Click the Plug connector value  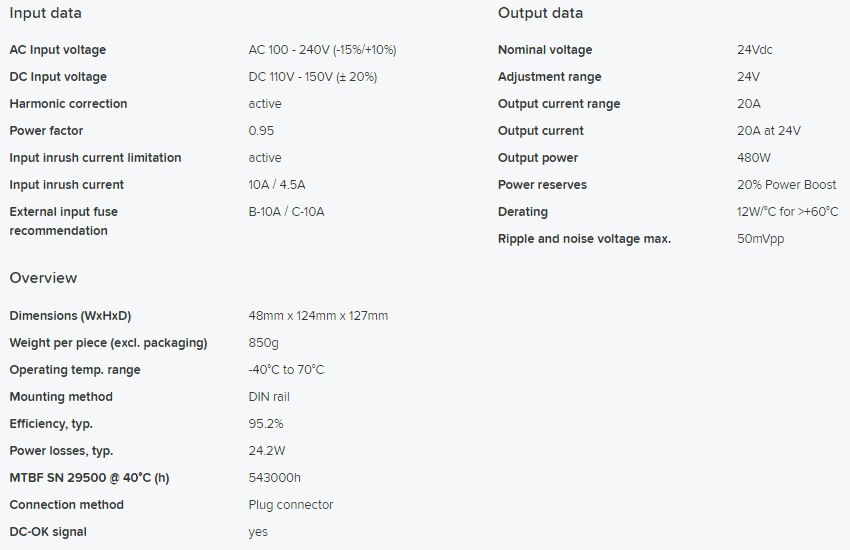[x=291, y=505]
